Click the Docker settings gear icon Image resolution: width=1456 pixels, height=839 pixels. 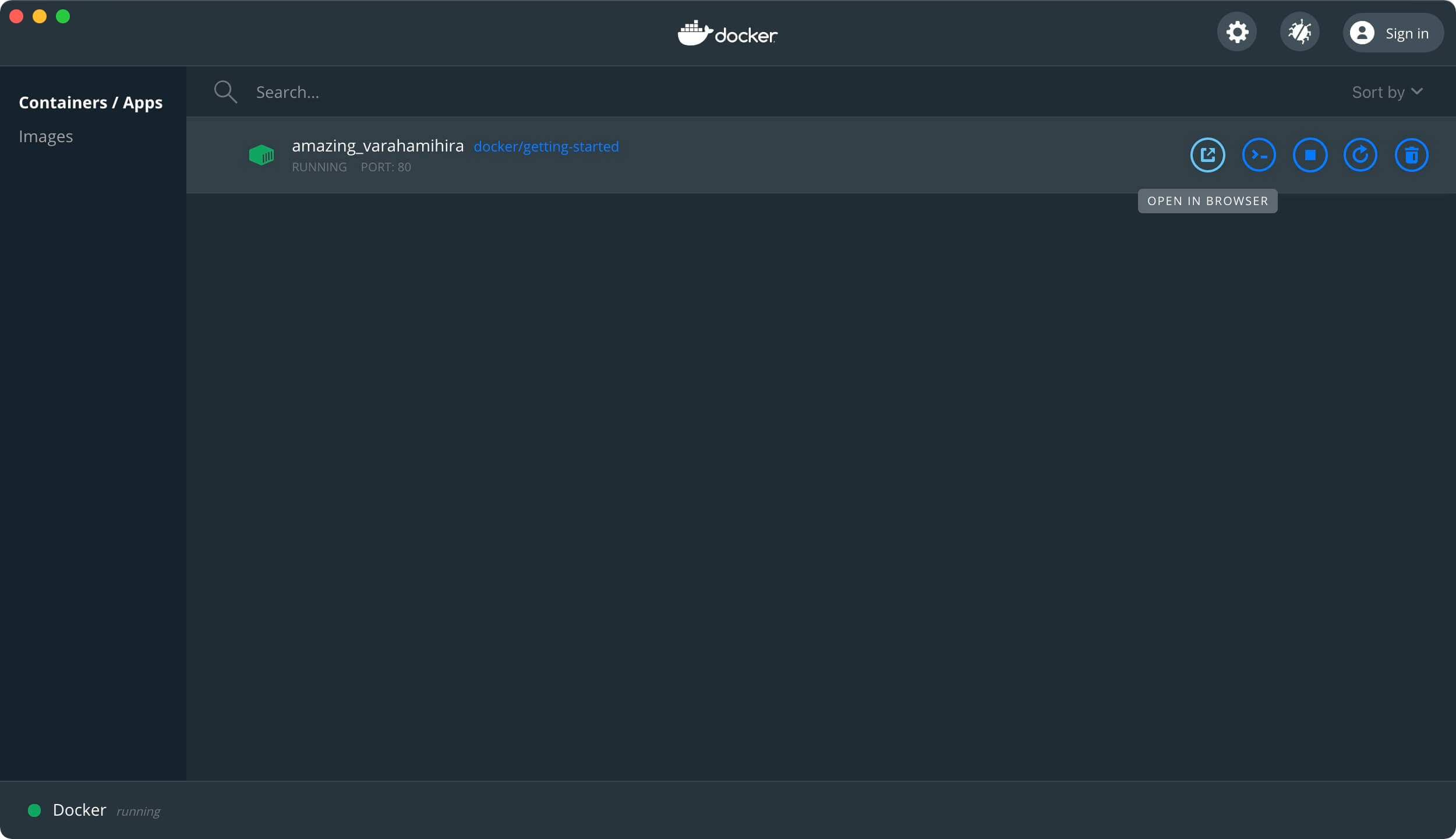click(x=1237, y=32)
